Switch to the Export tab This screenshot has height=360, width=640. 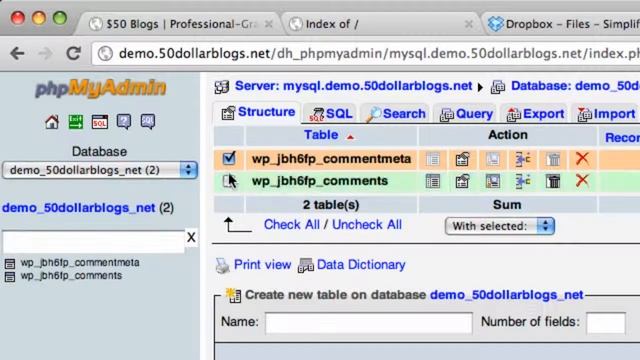(535, 113)
